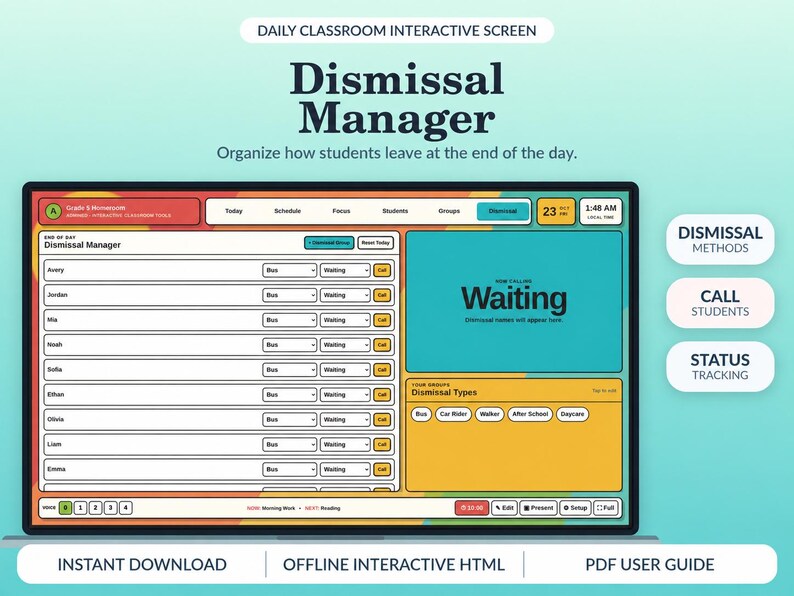Call Olivia for dismissal
794x596 pixels.
382,419
